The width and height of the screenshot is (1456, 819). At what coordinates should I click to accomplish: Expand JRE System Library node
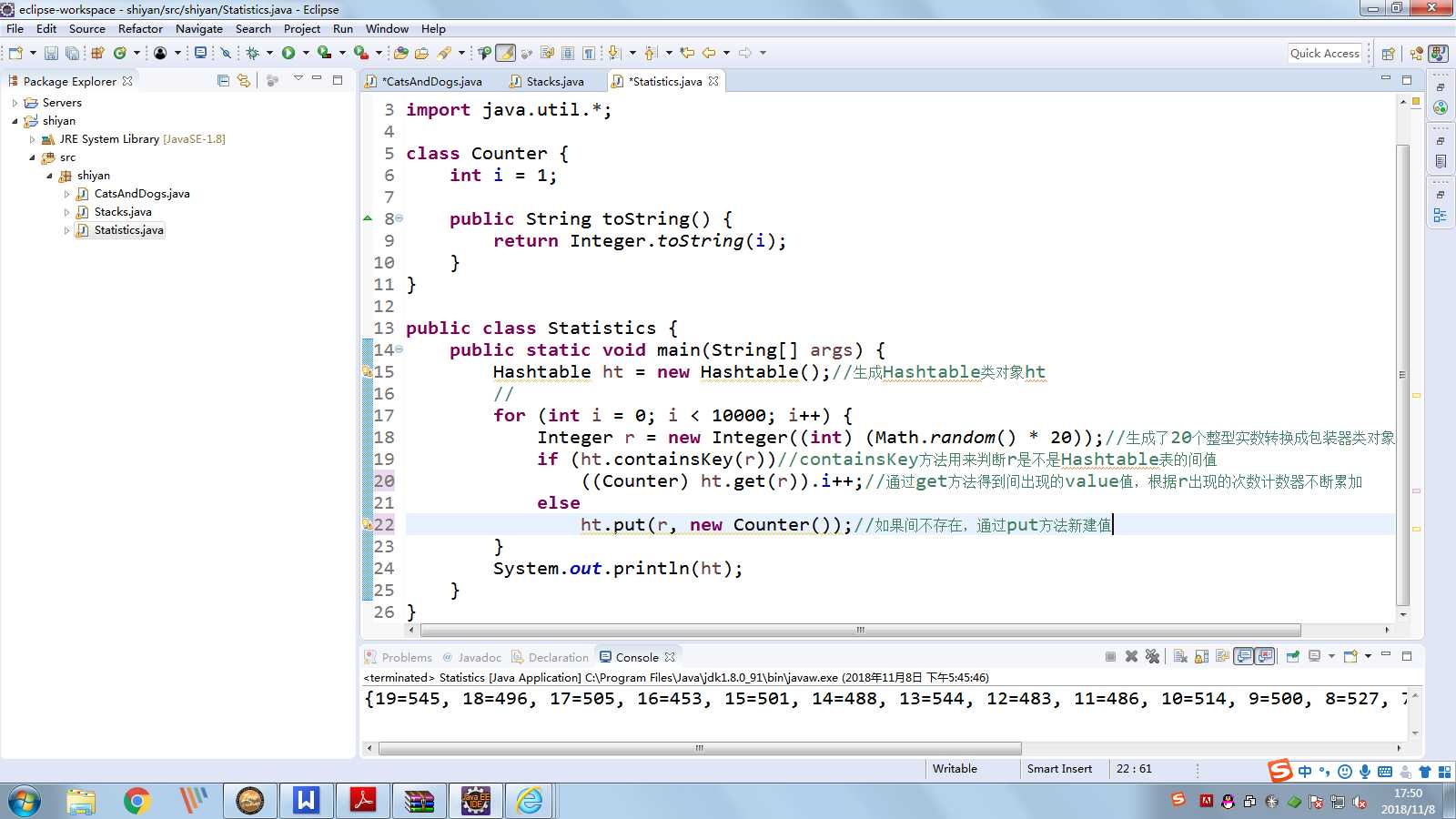click(32, 139)
